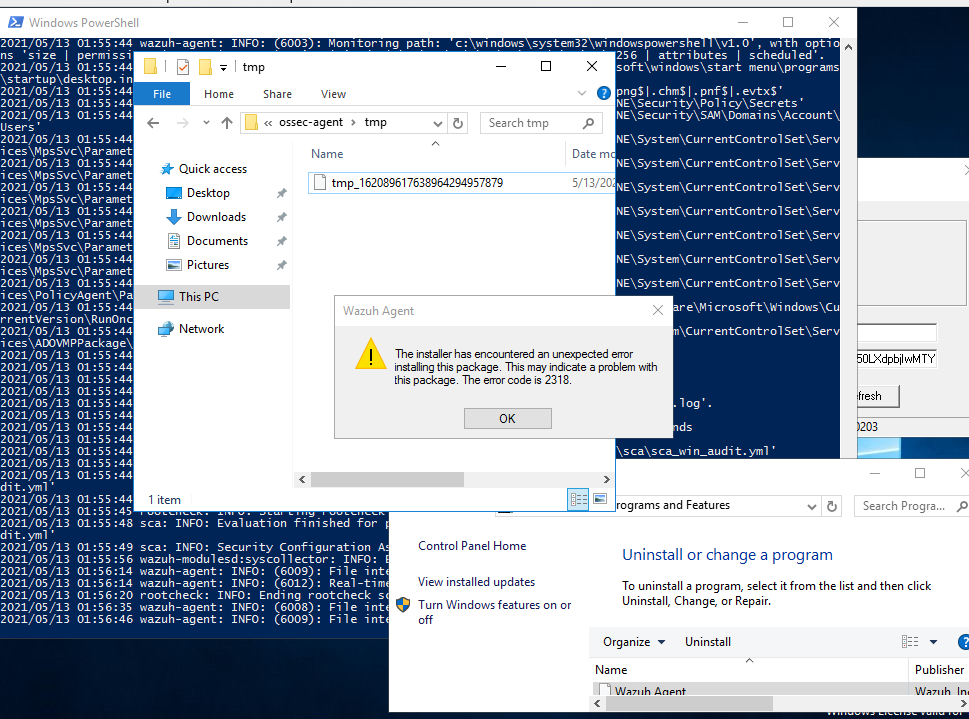Open the view options dropdown arrow in Programs and Features

pyautogui.click(x=933, y=642)
